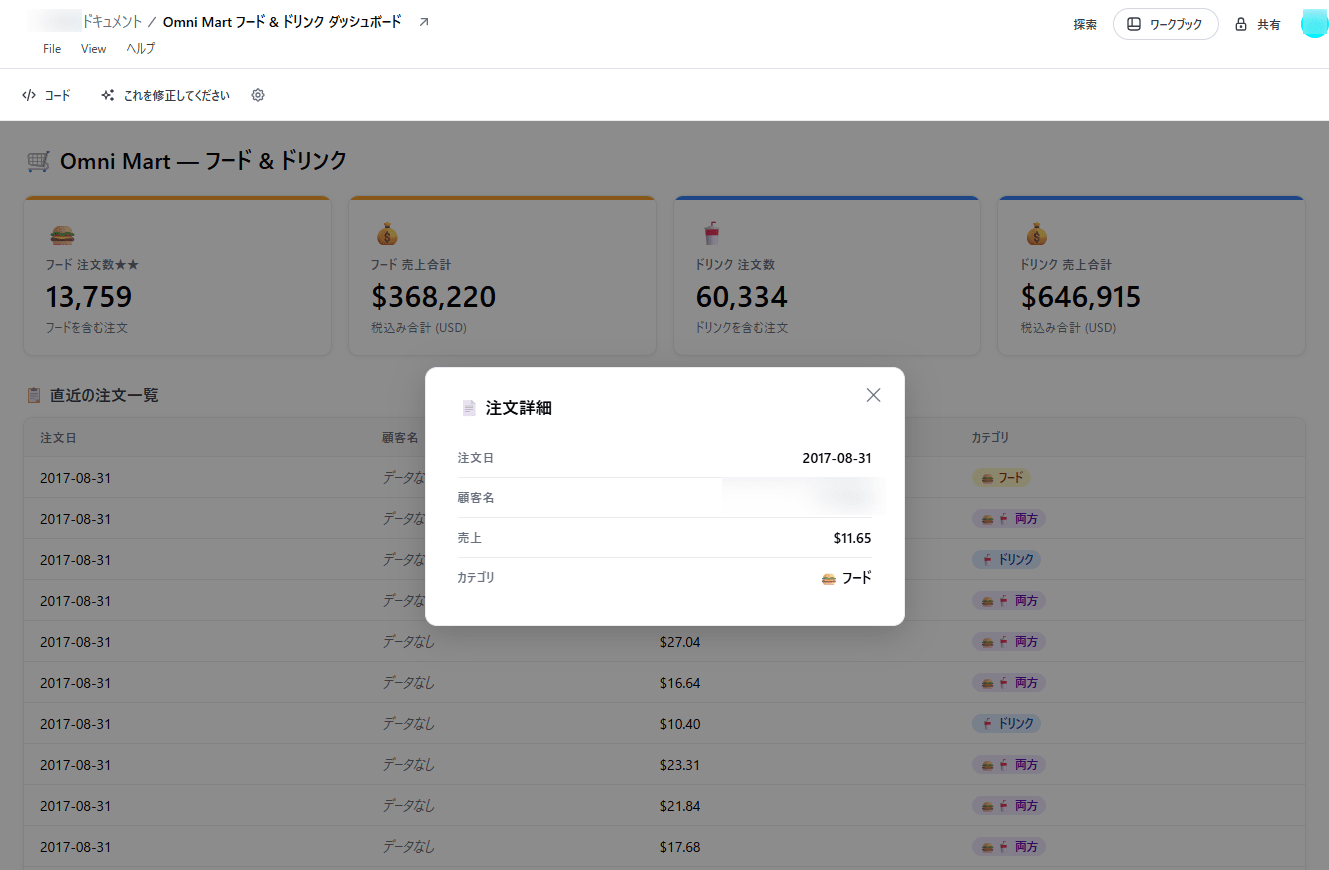Click the $10.40 sales cell
This screenshot has height=870, width=1329.
coord(680,724)
